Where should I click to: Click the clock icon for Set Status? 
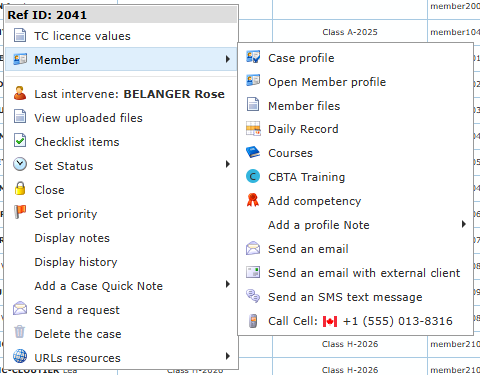tap(20, 165)
